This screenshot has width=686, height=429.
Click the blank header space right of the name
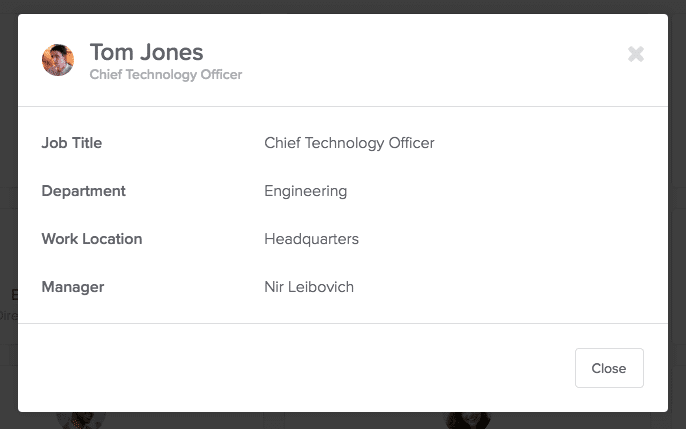pyautogui.click(x=433, y=60)
